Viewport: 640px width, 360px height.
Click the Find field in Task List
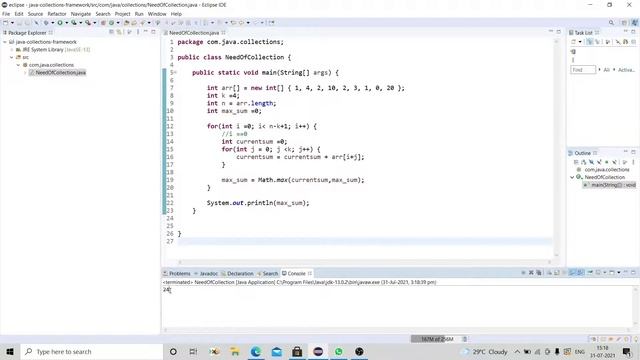click(583, 70)
